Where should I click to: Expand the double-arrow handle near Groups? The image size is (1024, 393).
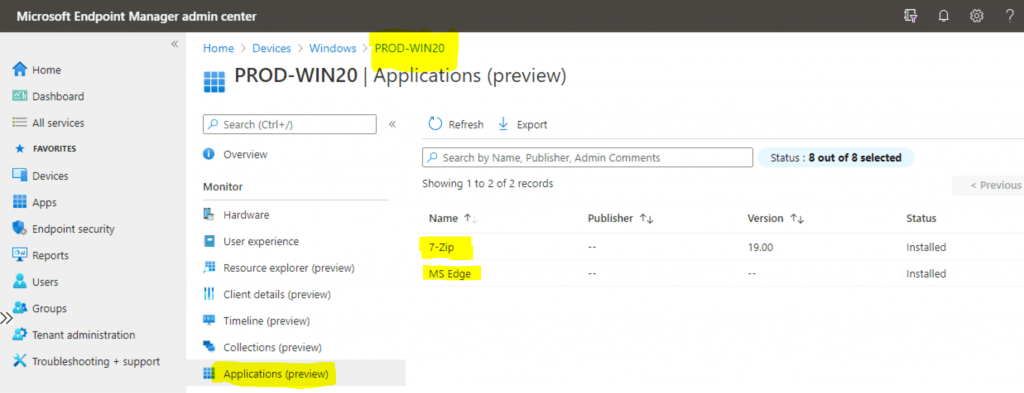(x=6, y=319)
